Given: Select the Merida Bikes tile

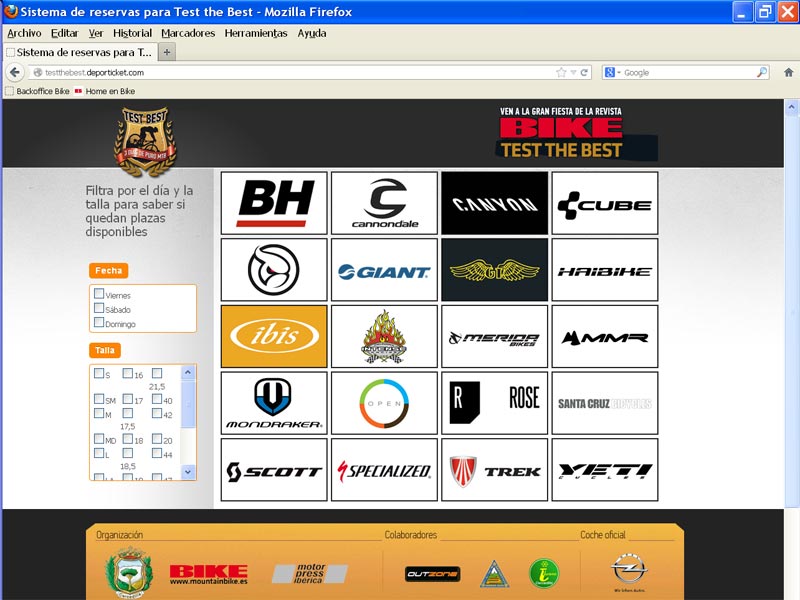Looking at the screenshot, I should point(494,336).
